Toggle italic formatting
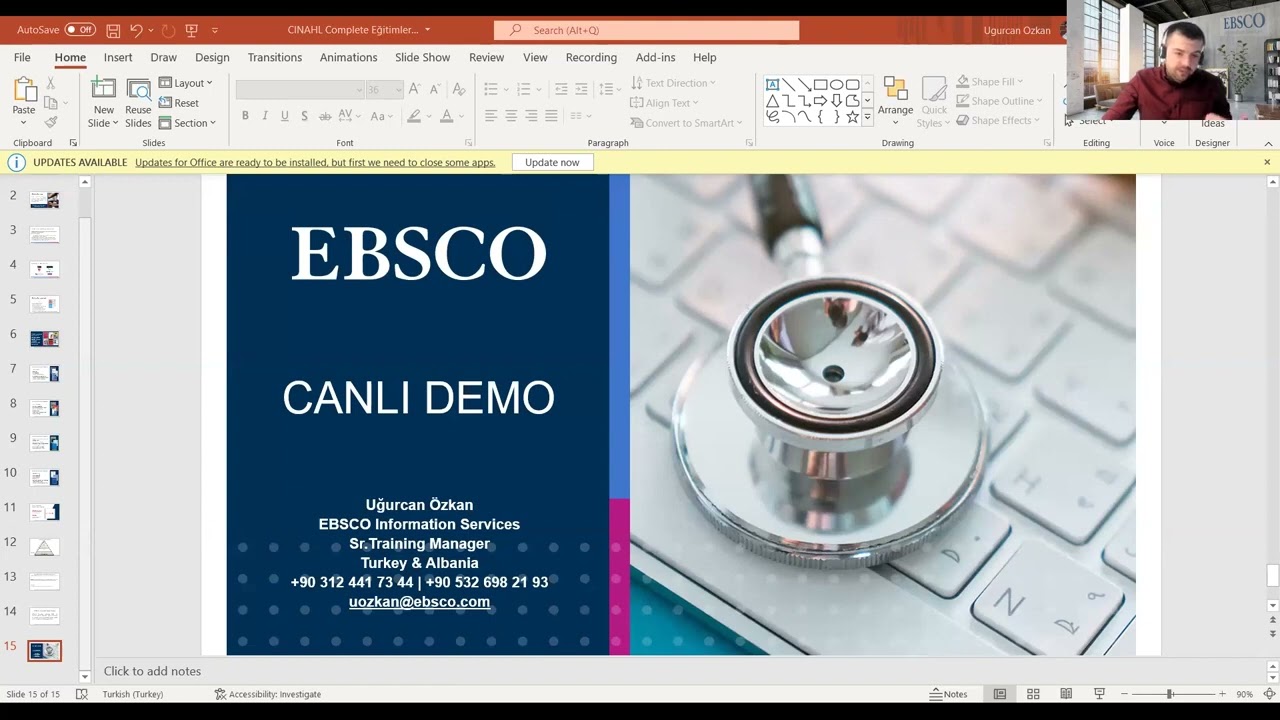The height and width of the screenshot is (720, 1280). 265,116
